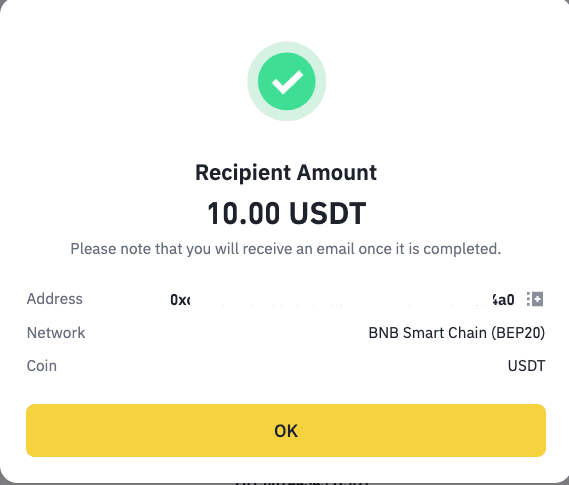Screen dimensions: 569x485
Task: Click the 10.00 figure in the amount
Action: (x=243, y=213)
